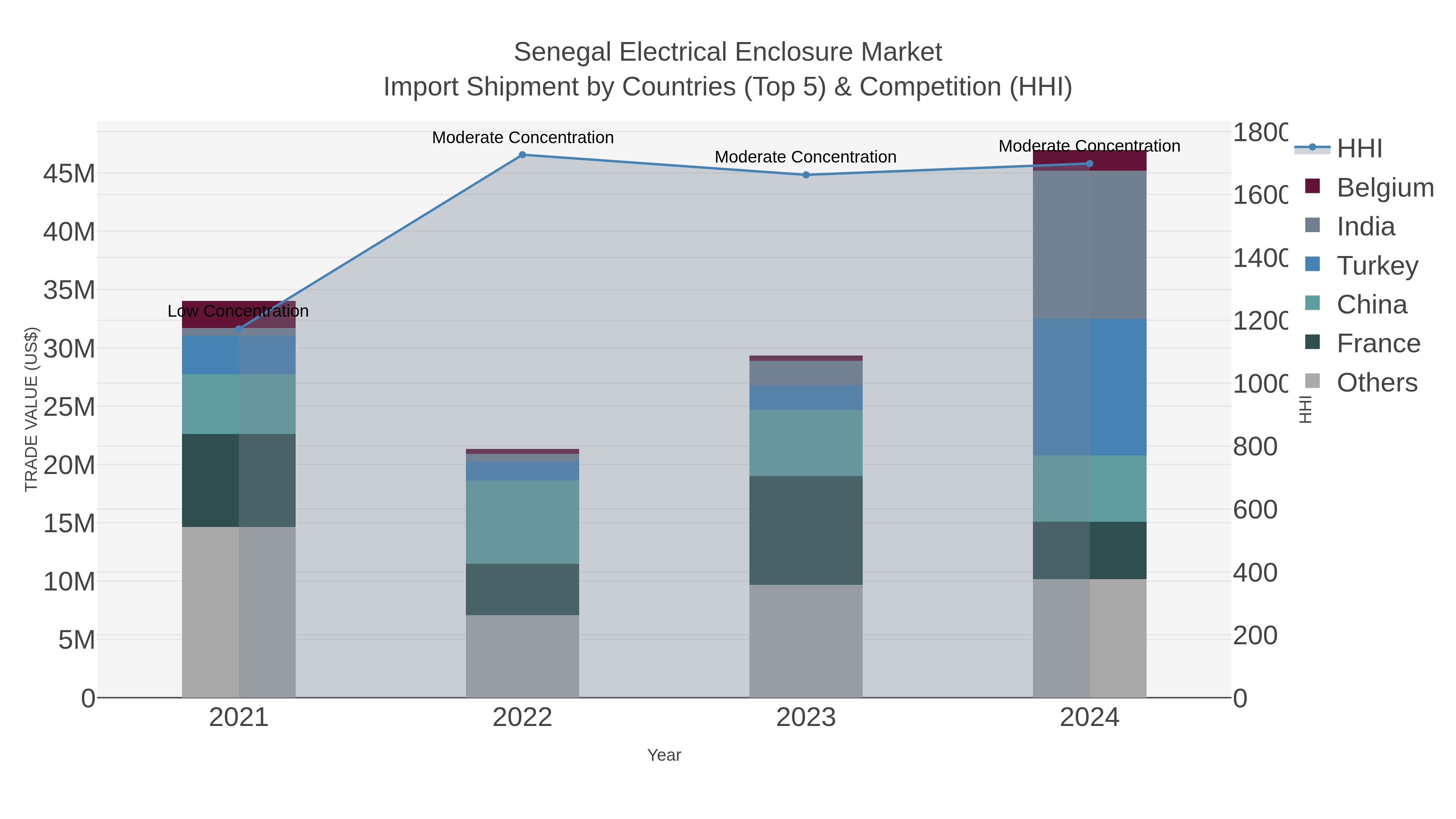Select the 2024 India bar segment
This screenshot has height=819, width=1456.
[1090, 245]
